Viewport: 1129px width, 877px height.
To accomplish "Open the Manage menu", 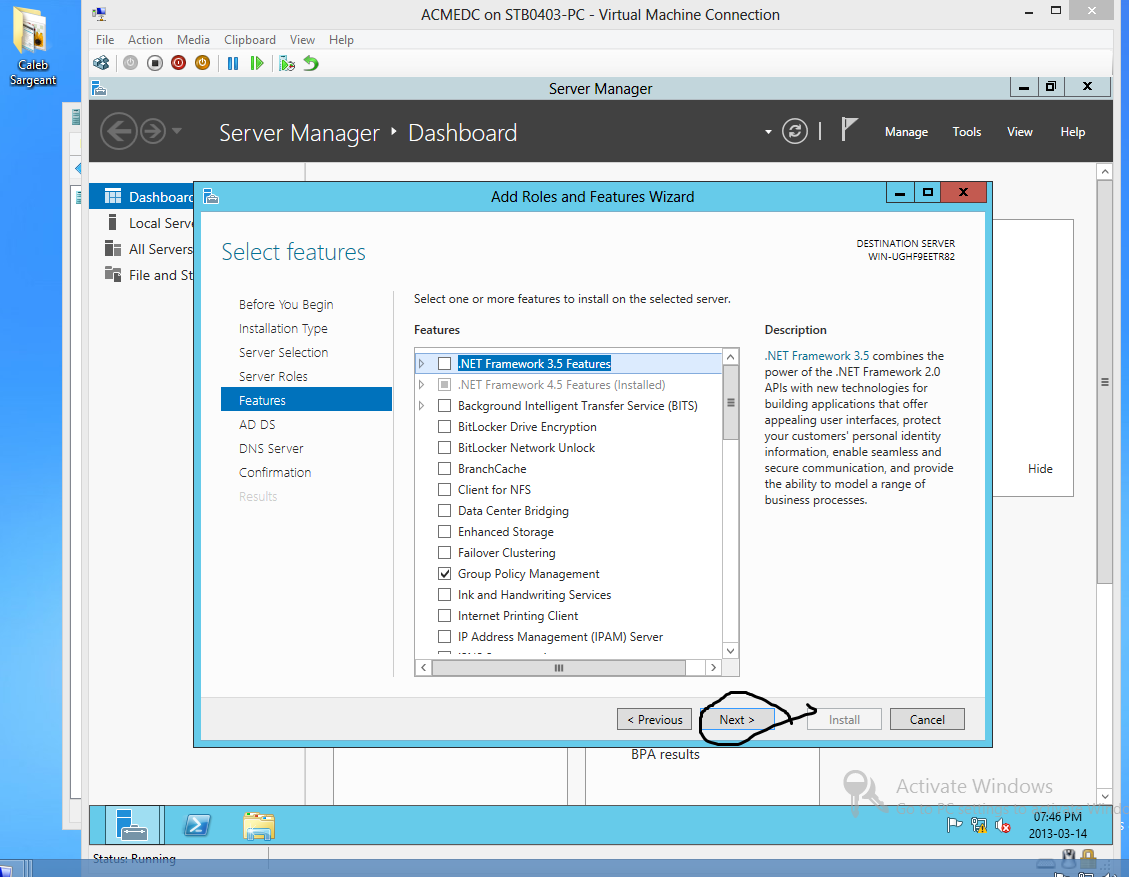I will click(x=906, y=132).
